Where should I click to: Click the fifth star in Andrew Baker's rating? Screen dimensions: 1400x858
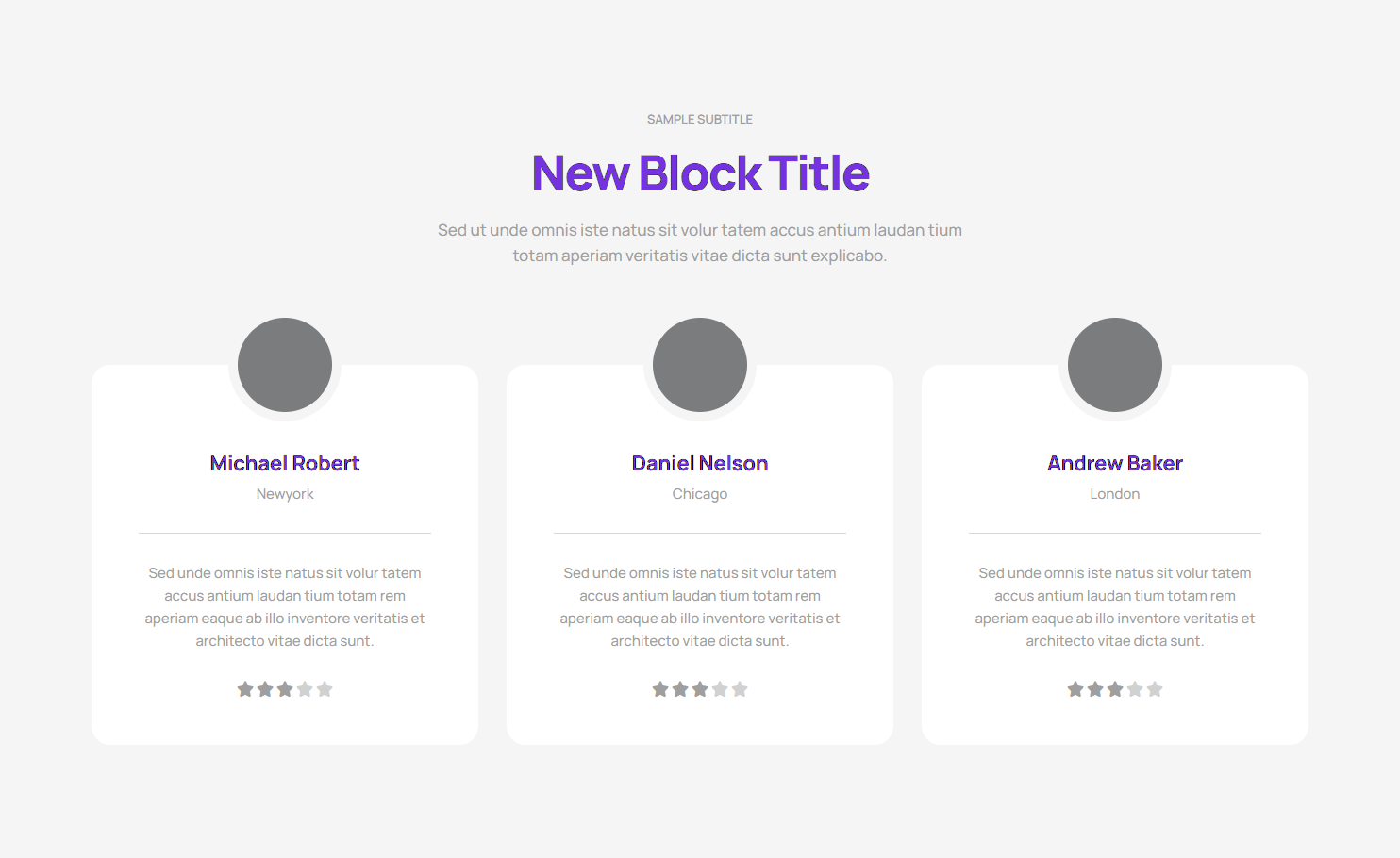click(x=1155, y=689)
